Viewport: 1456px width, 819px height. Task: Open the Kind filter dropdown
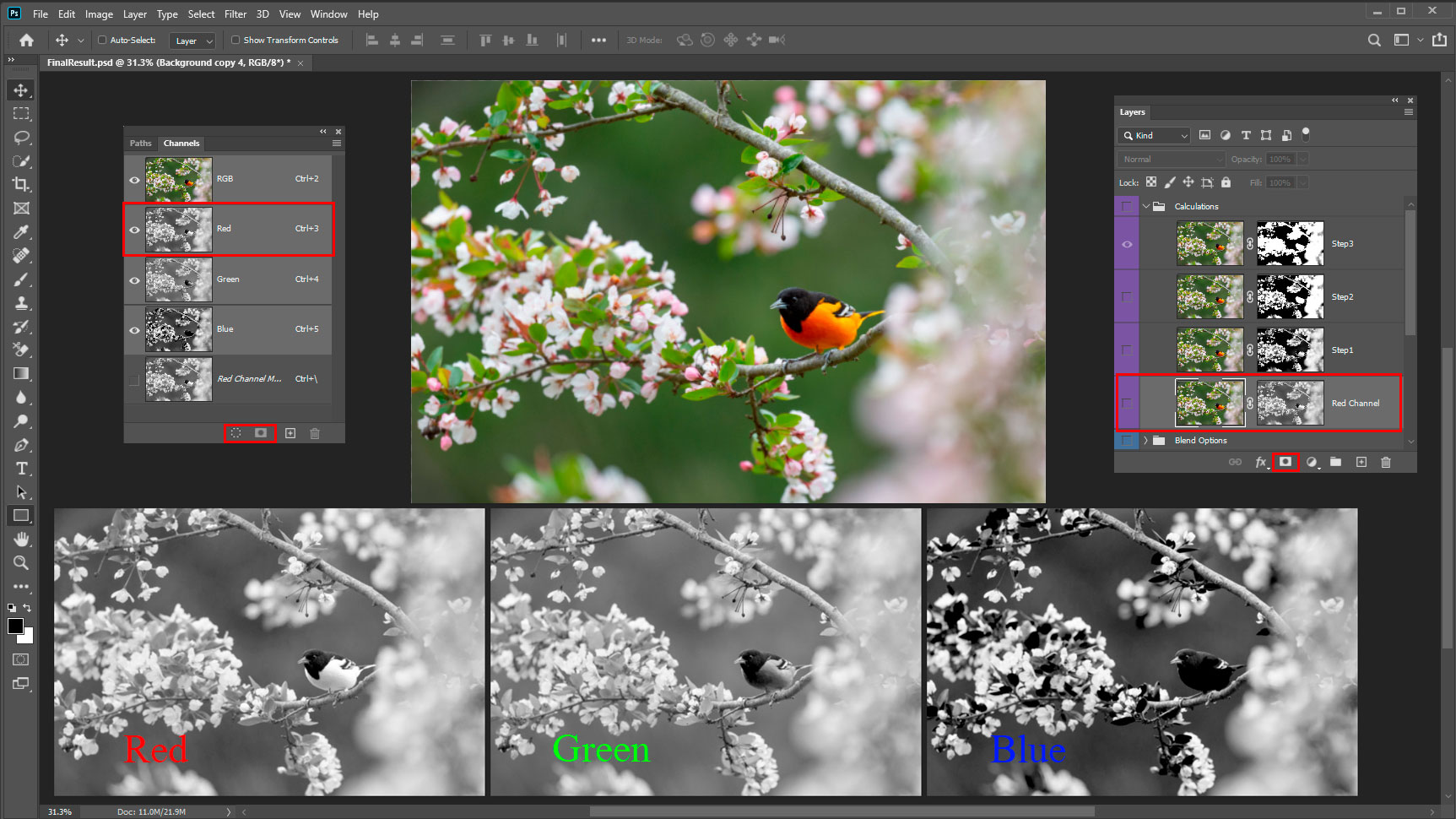click(1154, 135)
